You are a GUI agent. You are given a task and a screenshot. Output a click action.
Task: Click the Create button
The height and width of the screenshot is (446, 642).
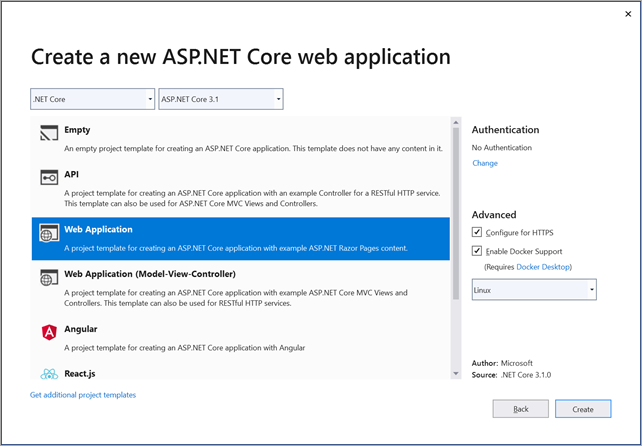(x=583, y=409)
